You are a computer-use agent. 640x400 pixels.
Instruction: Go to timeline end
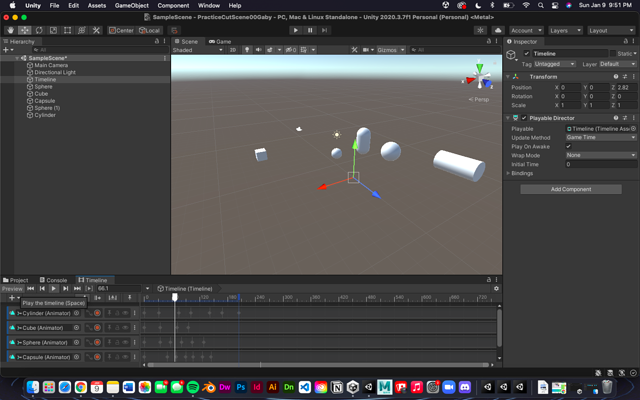coord(77,289)
